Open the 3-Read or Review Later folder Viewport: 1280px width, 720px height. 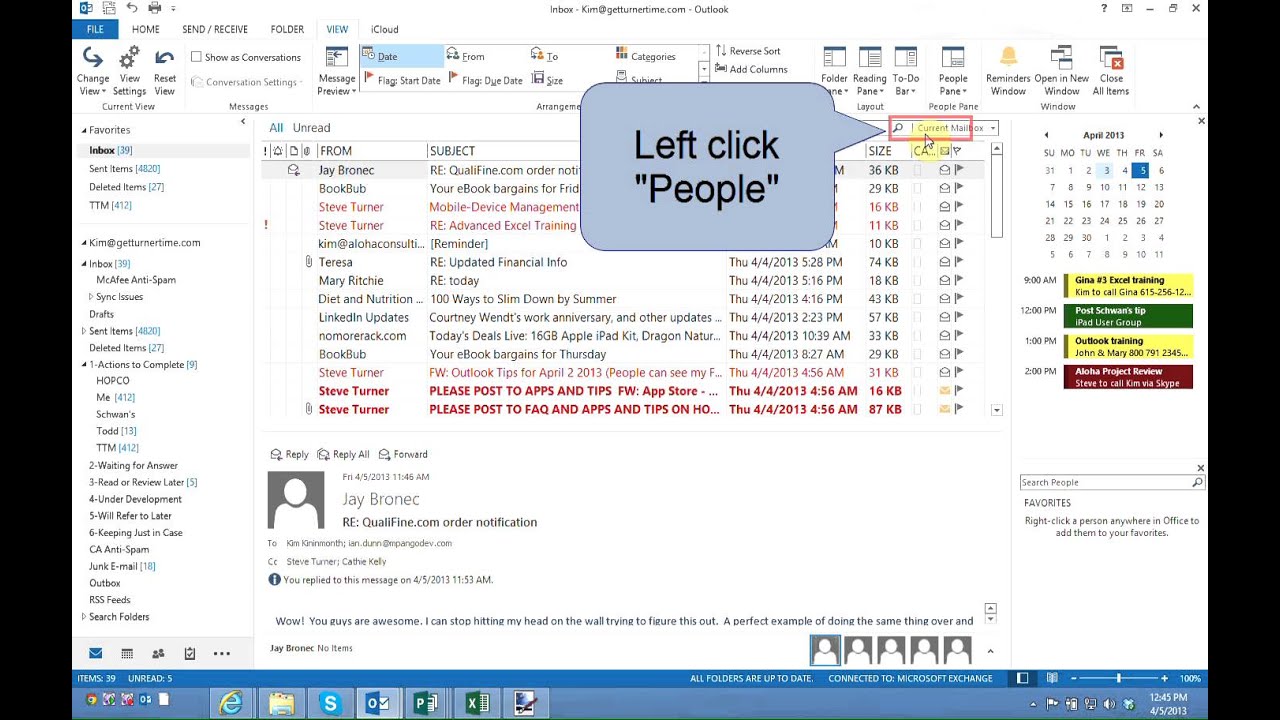143,482
